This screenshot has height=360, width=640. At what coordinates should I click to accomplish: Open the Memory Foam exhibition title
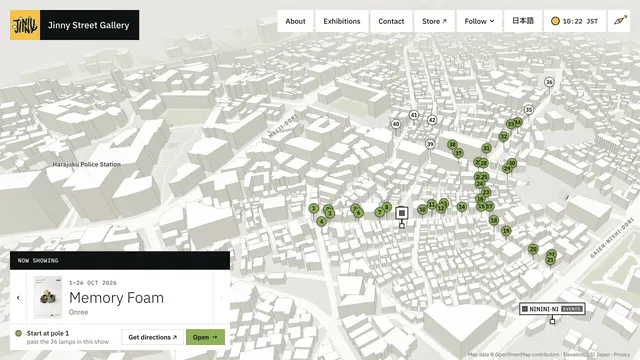coord(116,298)
